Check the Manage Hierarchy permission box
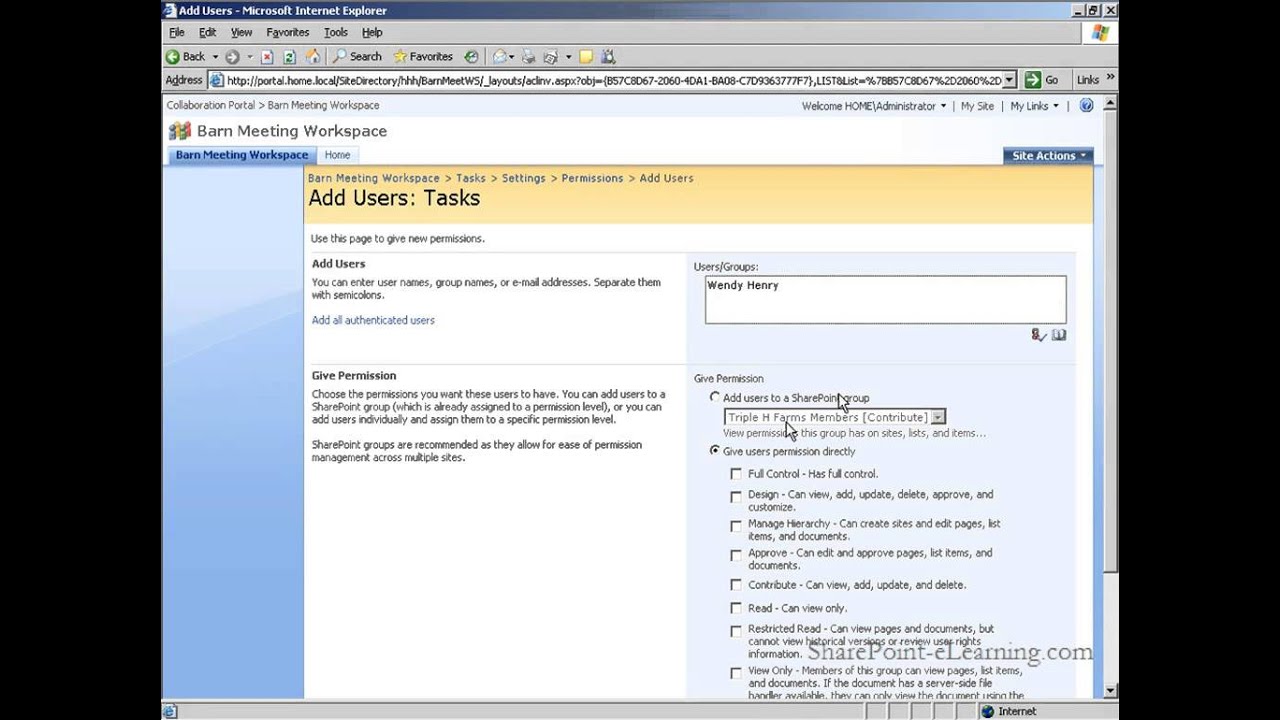This screenshot has width=1280, height=720. tap(736, 525)
